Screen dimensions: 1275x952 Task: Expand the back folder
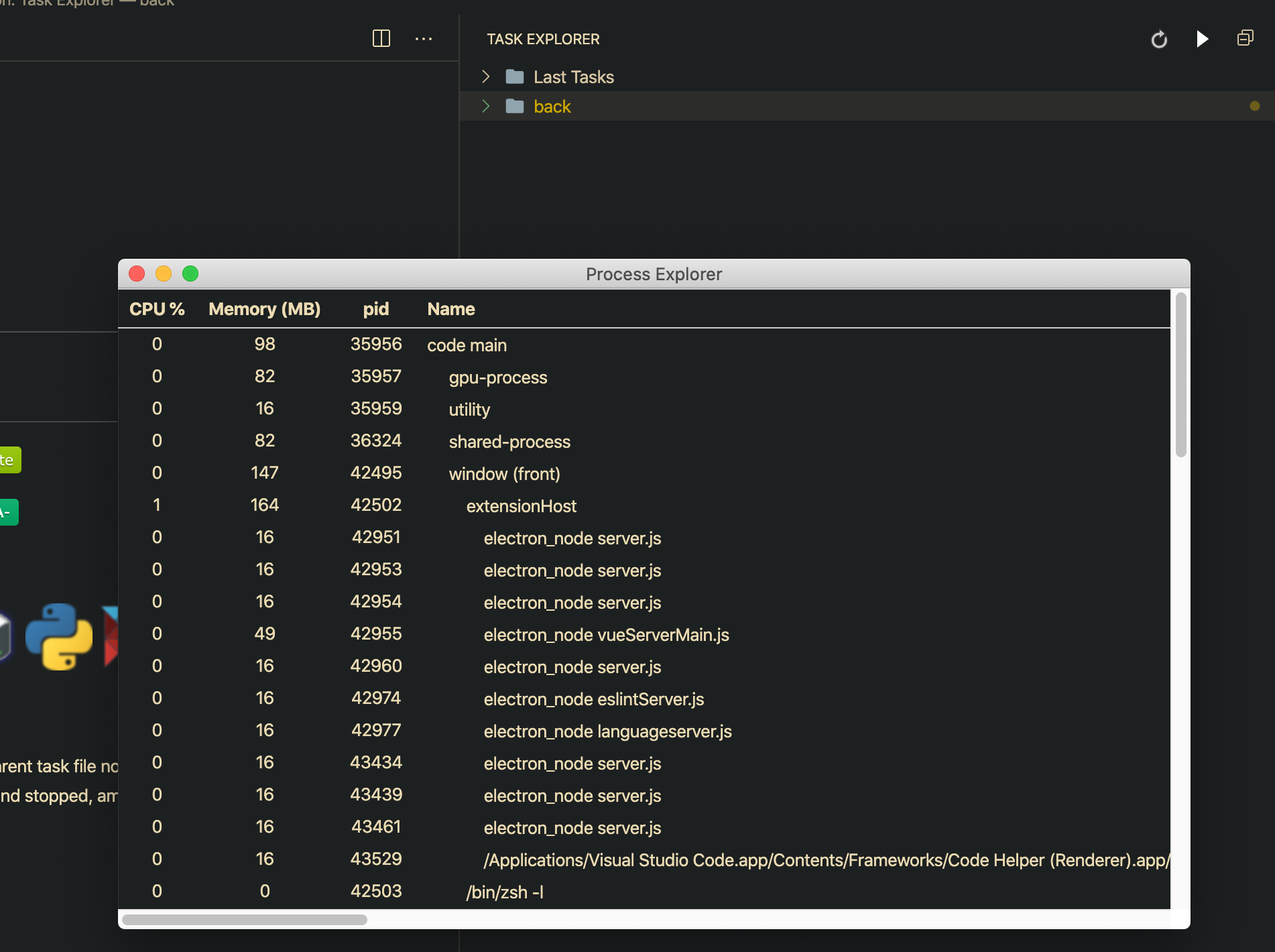coord(485,106)
